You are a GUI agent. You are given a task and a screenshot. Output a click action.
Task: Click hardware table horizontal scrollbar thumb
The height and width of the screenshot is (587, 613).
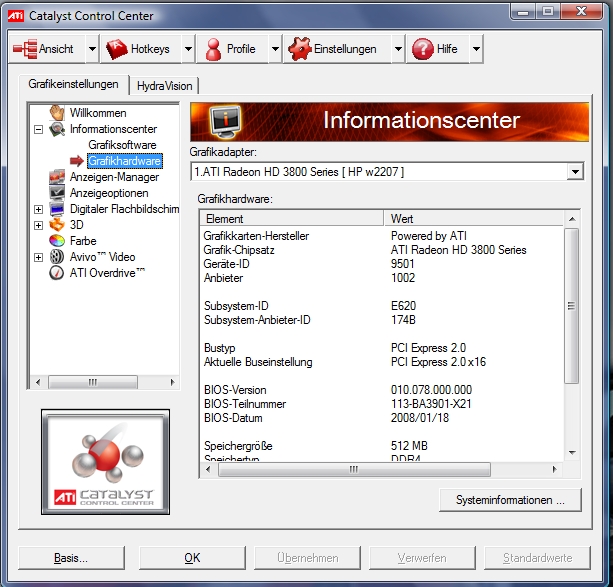pyautogui.click(x=354, y=469)
